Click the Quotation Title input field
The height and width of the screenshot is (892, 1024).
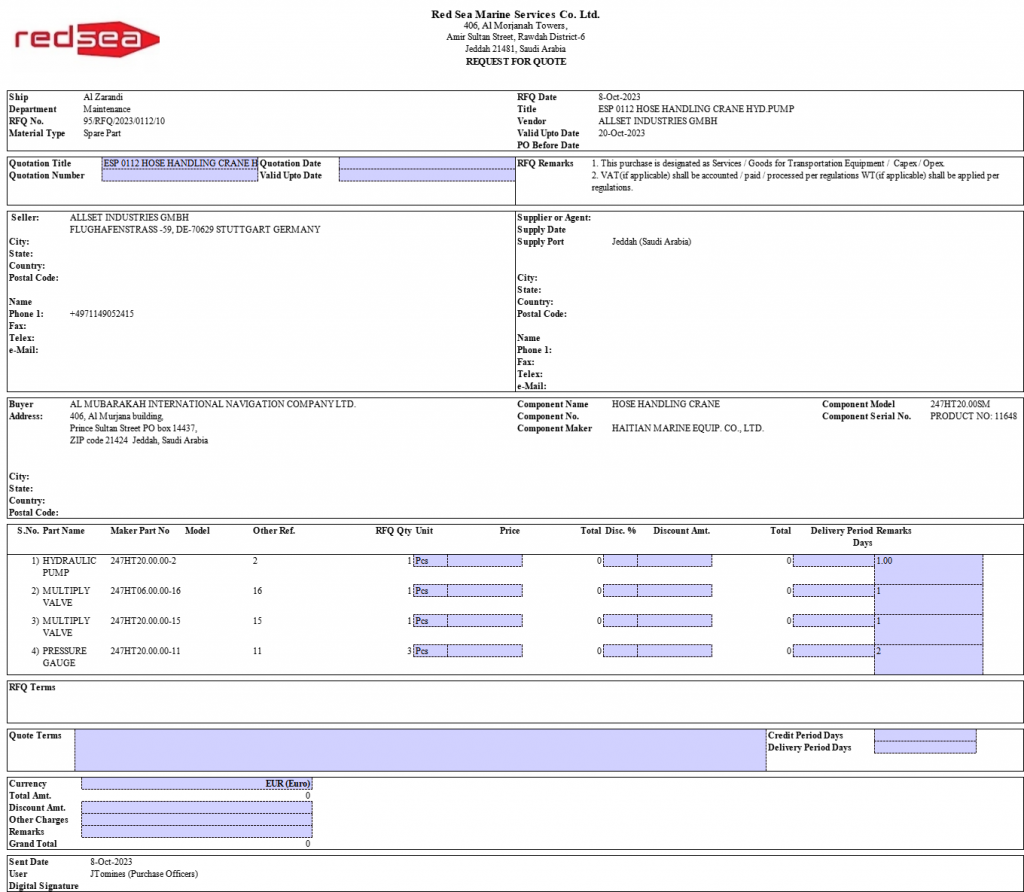(x=180, y=163)
